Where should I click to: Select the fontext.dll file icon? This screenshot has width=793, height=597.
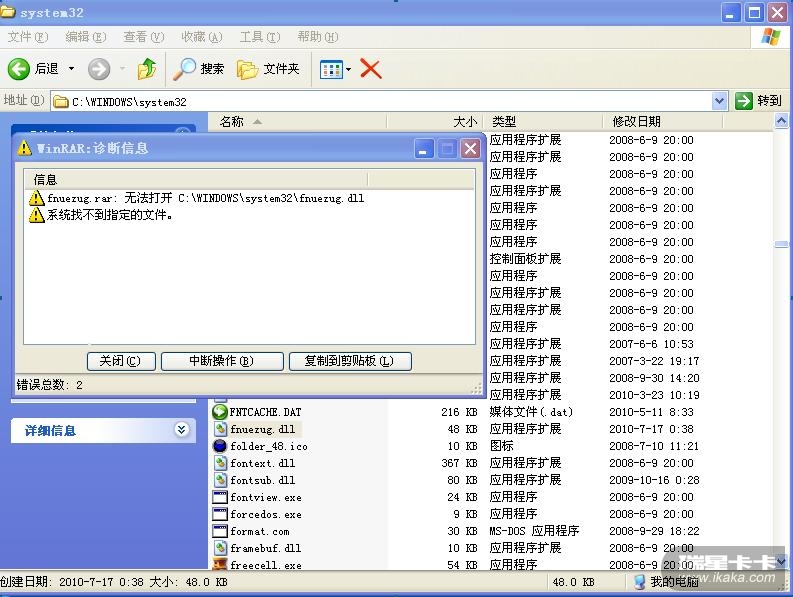(219, 463)
